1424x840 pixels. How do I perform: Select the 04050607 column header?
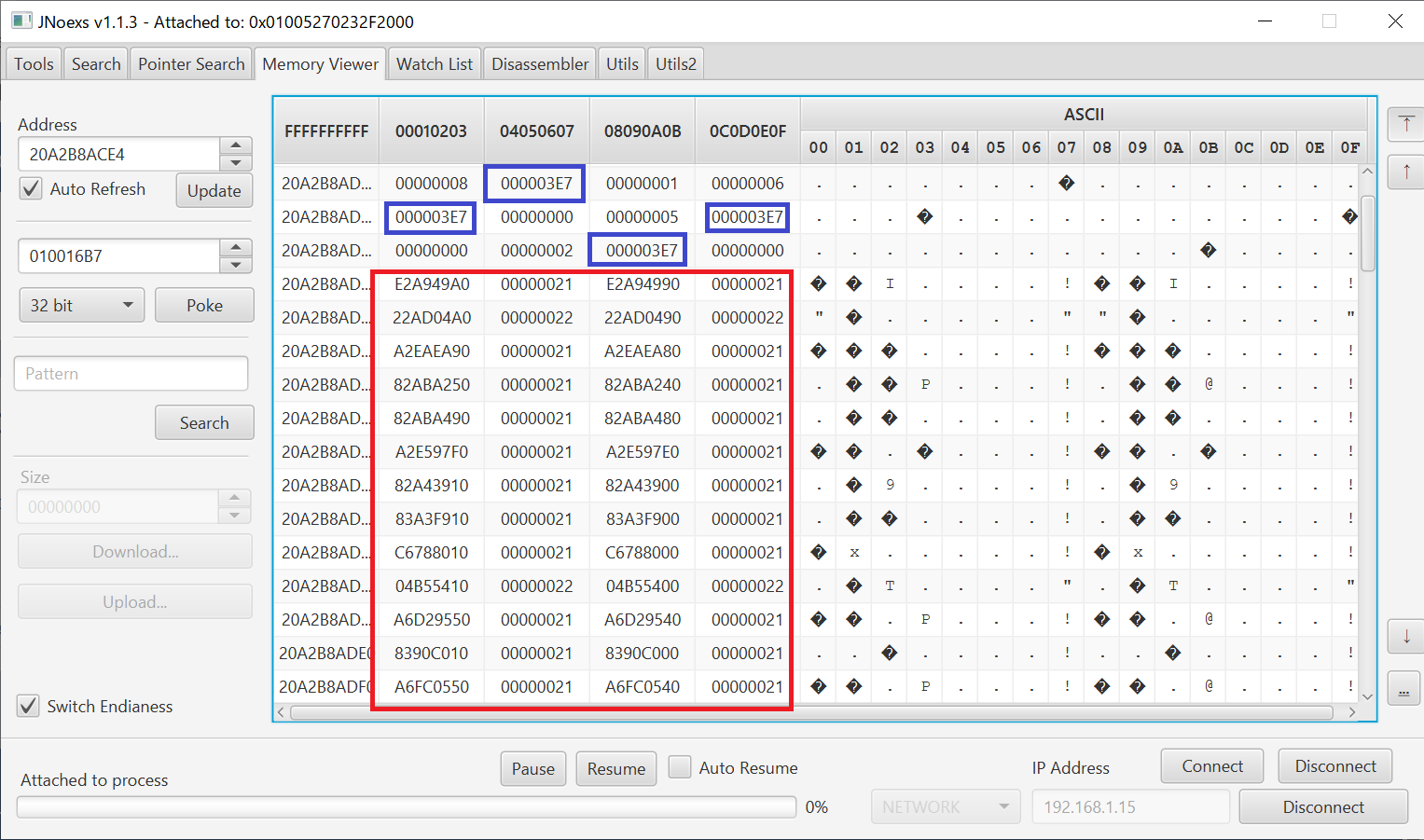(536, 131)
